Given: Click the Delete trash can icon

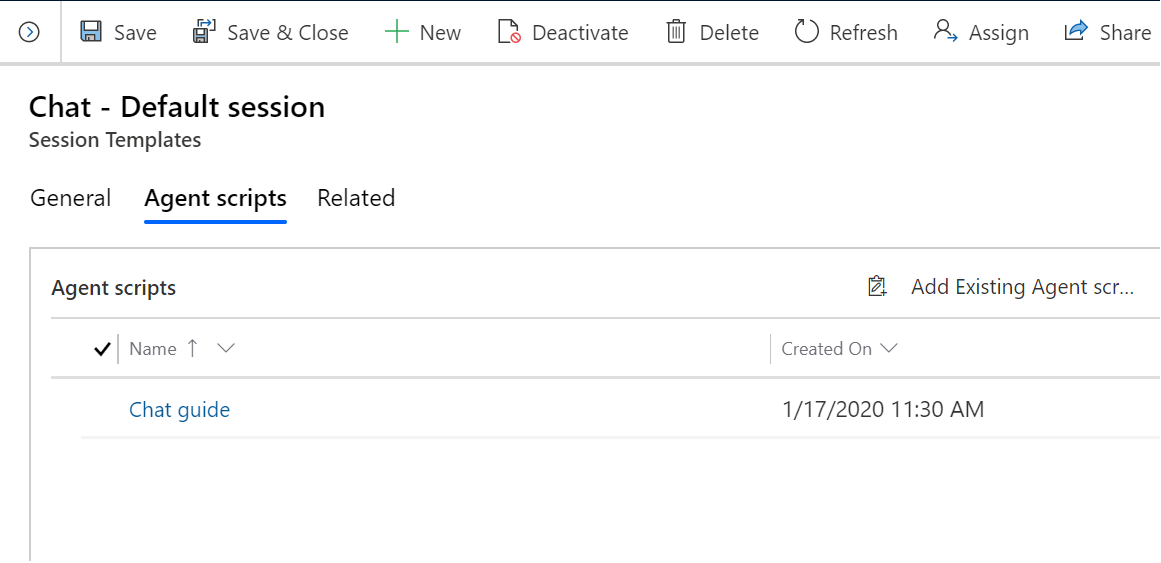Looking at the screenshot, I should coord(676,33).
